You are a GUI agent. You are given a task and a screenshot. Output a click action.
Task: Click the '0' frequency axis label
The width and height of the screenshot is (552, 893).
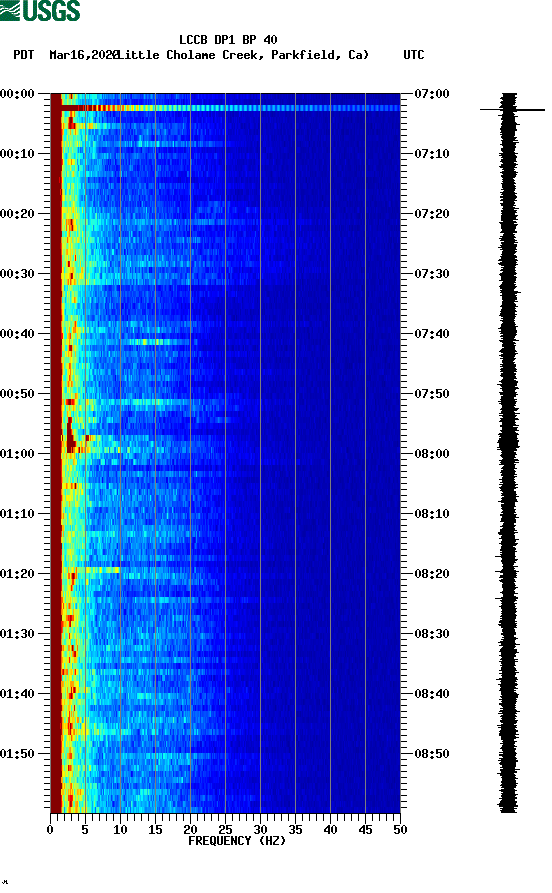(50, 830)
